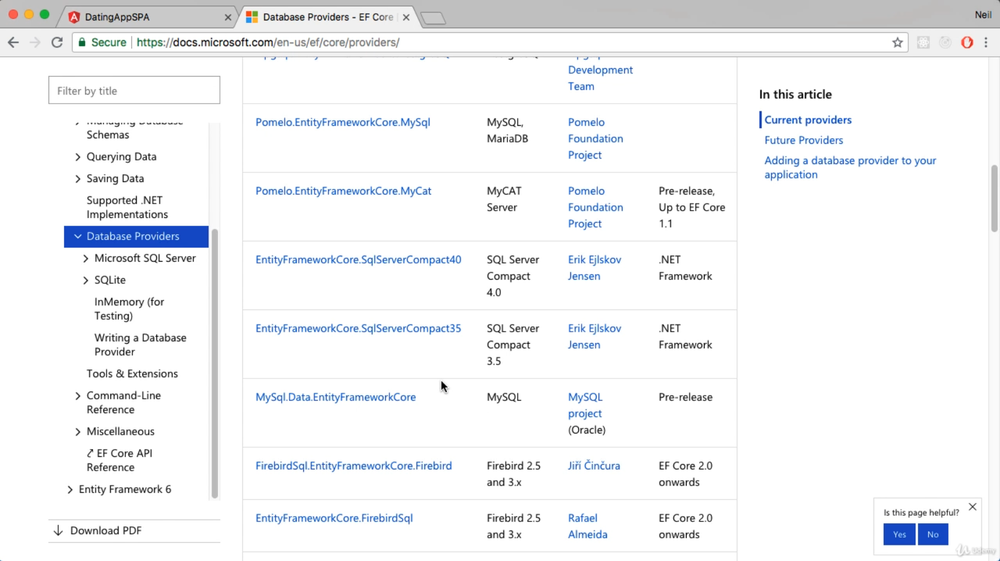Switch to the DatingAppSPA tab
This screenshot has height=561, width=1000.
click(x=150, y=17)
